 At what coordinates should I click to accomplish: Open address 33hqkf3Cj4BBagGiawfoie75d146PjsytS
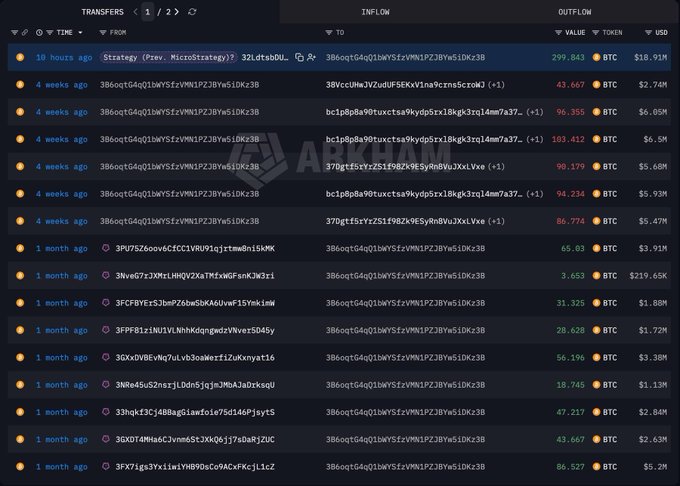195,412
